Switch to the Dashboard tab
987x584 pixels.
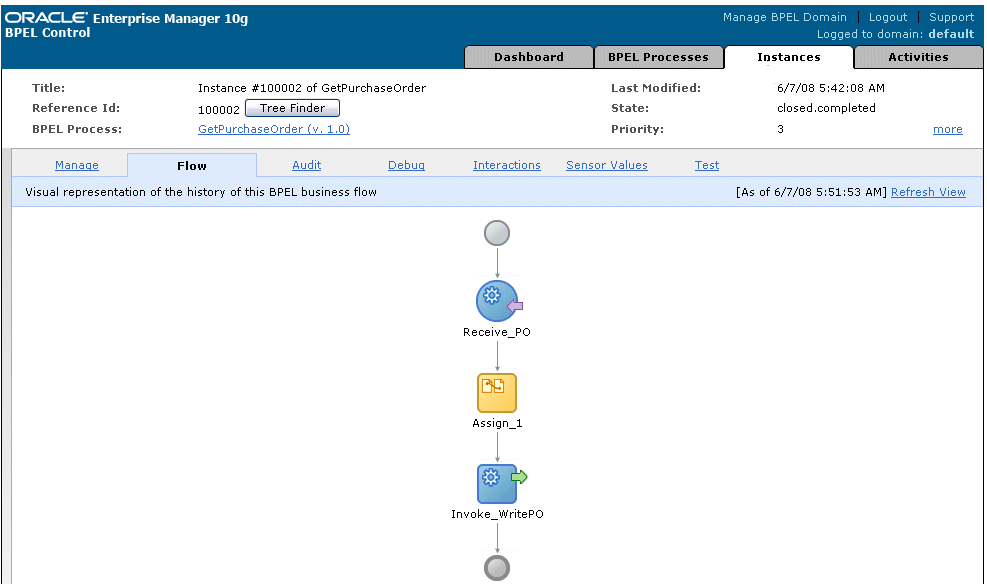tap(529, 57)
